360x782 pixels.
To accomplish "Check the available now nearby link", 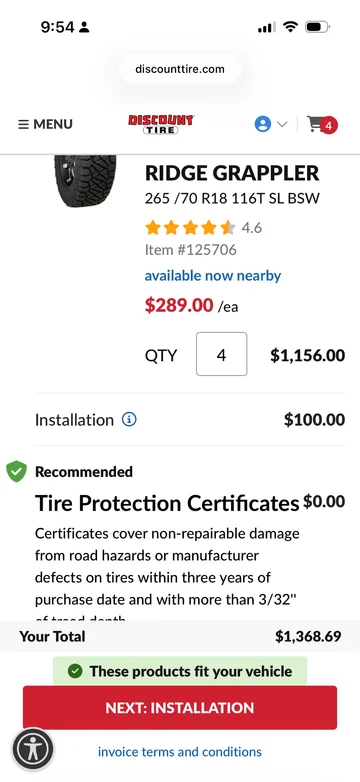I will [x=213, y=276].
